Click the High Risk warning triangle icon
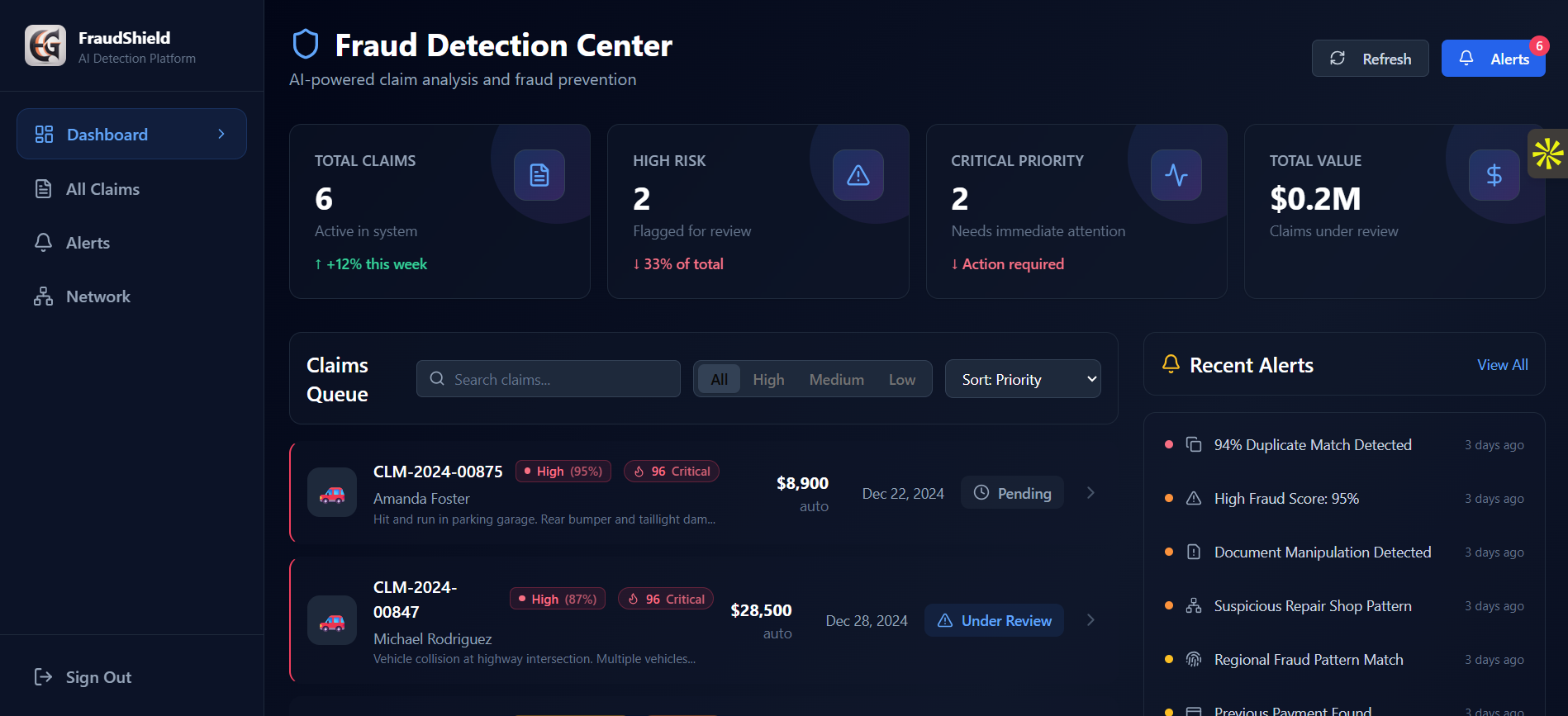The height and width of the screenshot is (716, 1568). tap(858, 175)
